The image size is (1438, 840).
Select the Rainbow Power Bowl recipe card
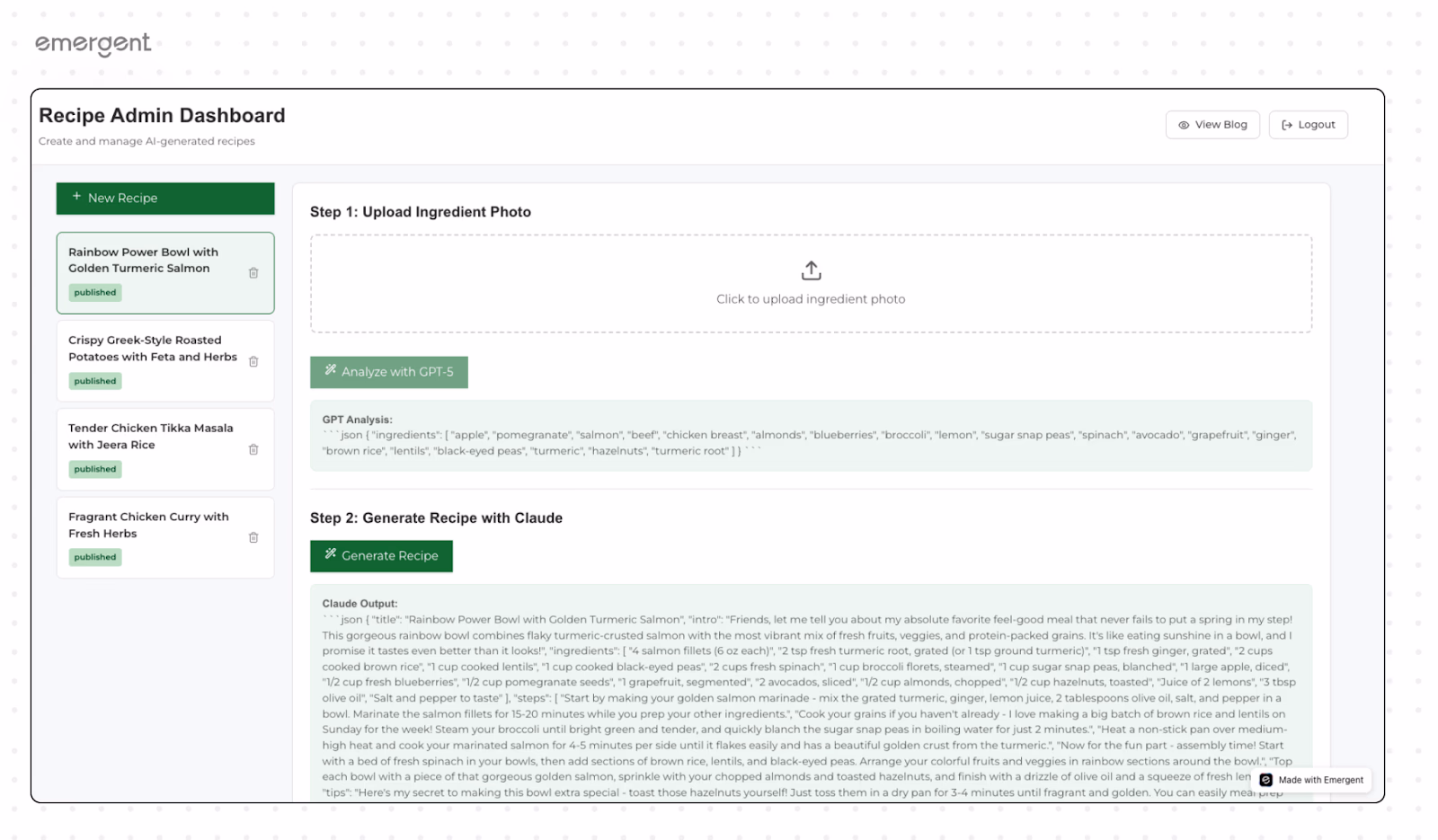pos(165,273)
